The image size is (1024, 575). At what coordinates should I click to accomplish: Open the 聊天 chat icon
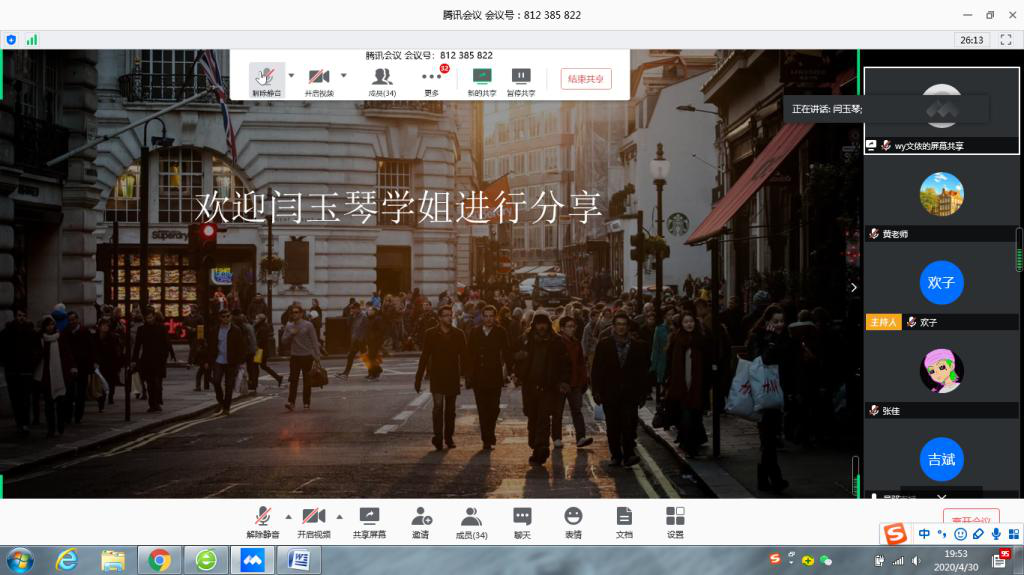(x=522, y=521)
